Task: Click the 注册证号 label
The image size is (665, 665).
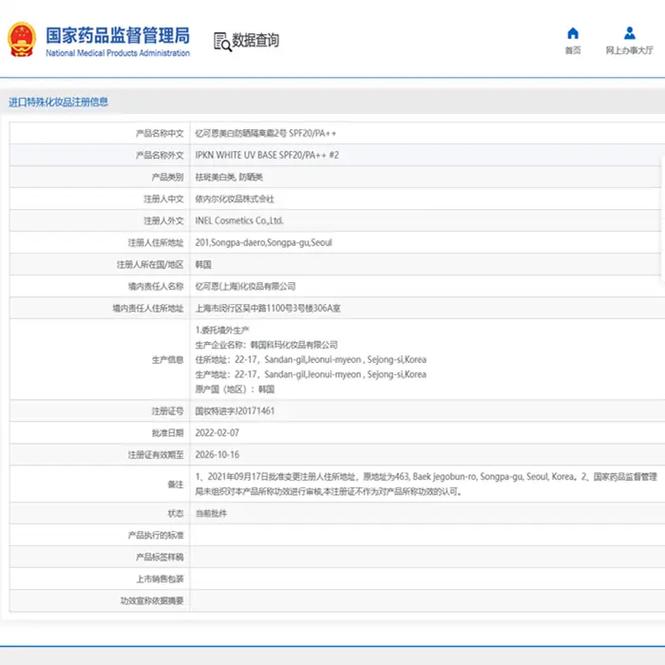Action: click(168, 411)
